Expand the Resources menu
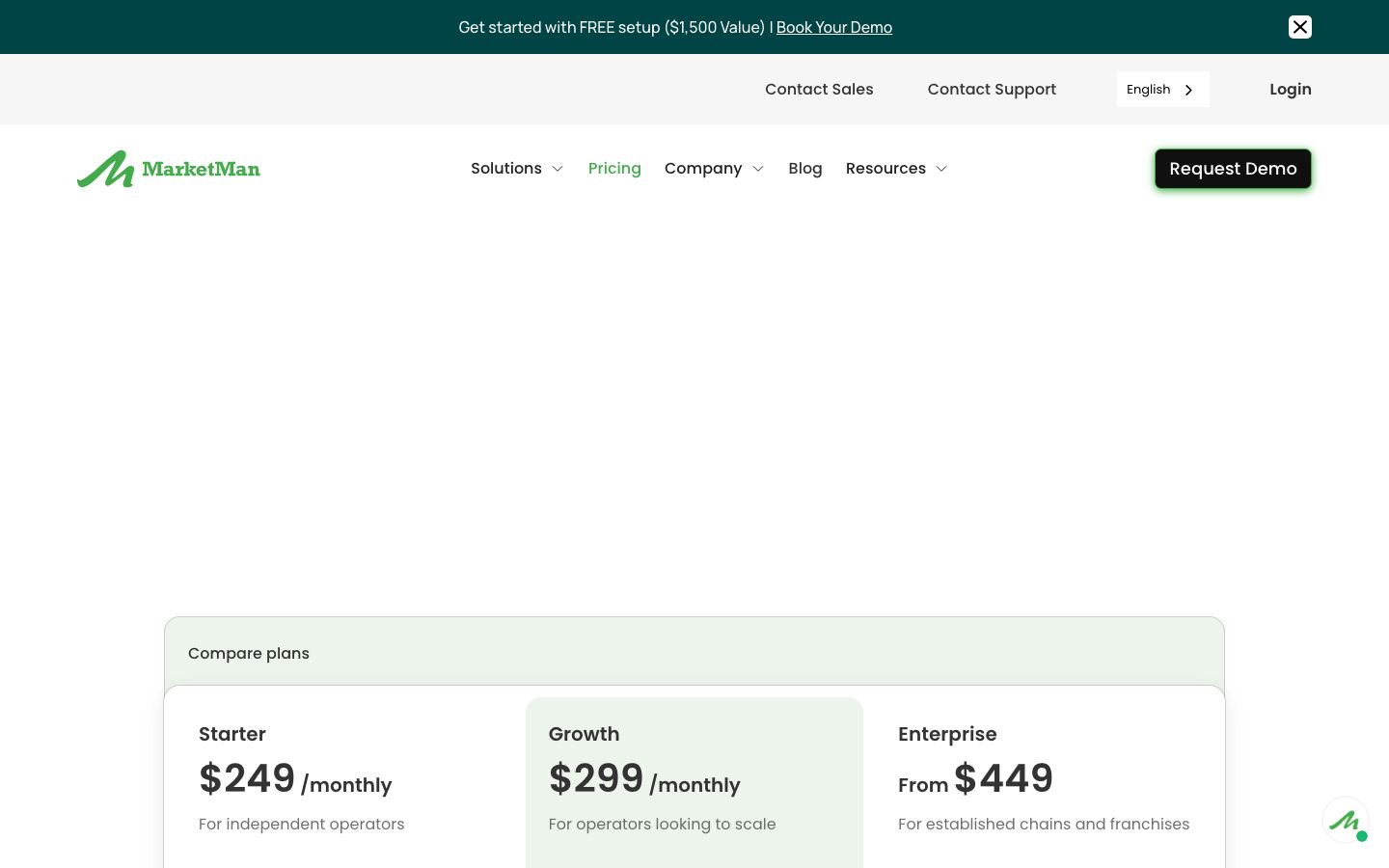 (x=897, y=169)
